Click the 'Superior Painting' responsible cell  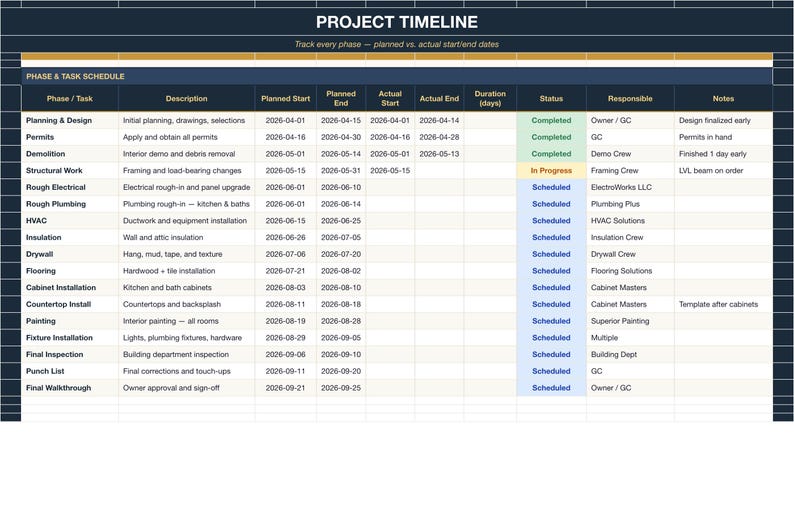coord(630,321)
